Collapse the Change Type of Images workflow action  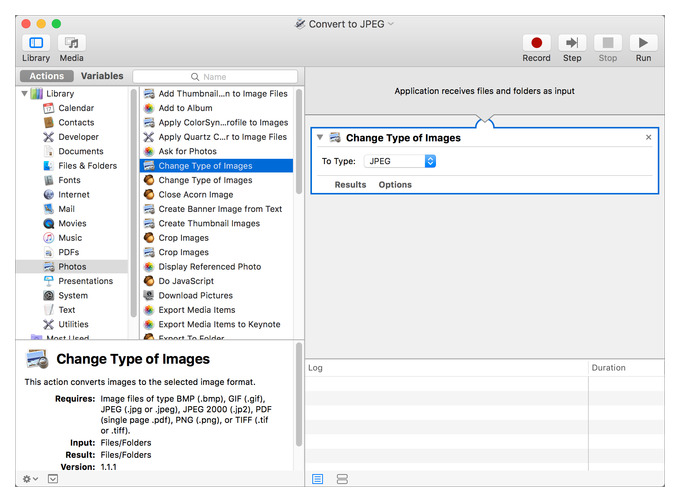[320, 137]
